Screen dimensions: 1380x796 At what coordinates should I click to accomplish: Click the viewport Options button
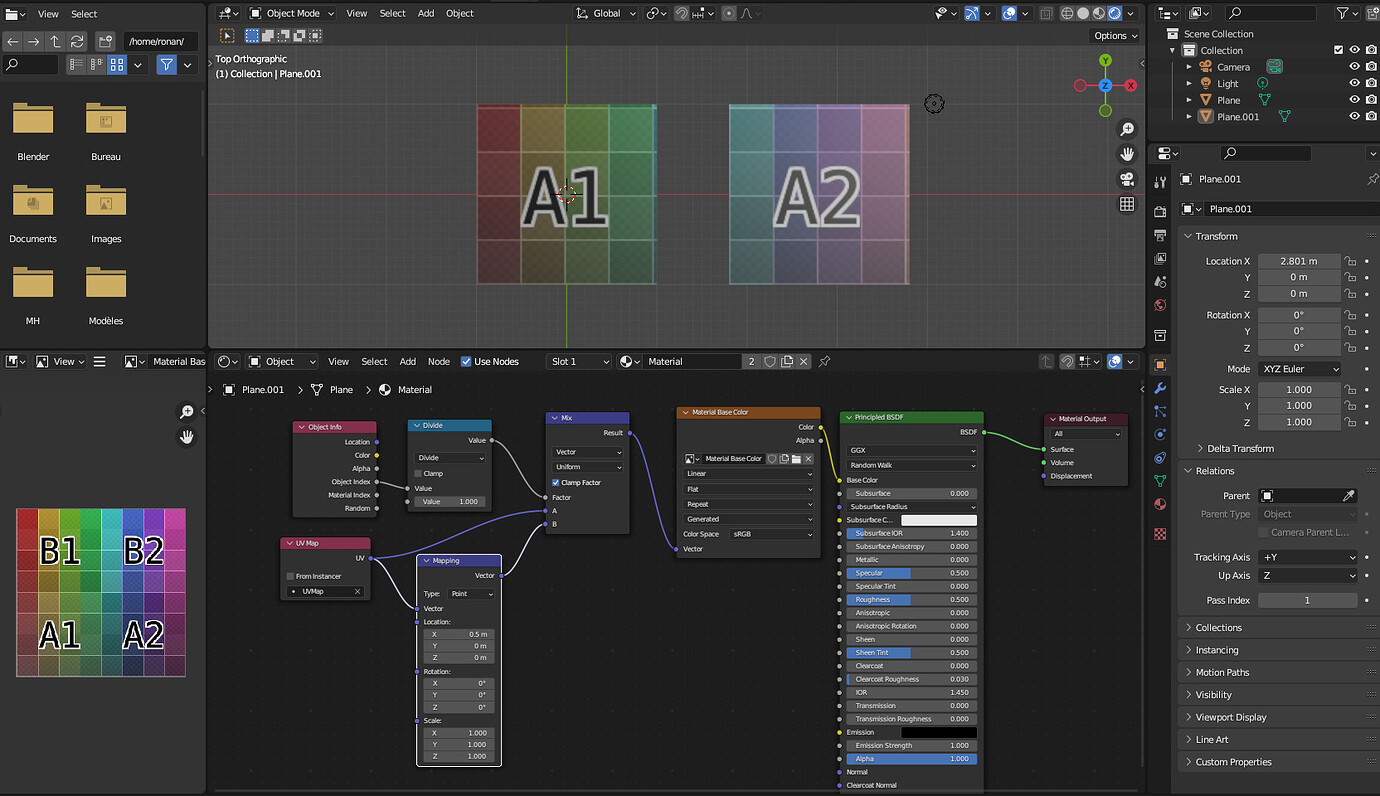1116,35
